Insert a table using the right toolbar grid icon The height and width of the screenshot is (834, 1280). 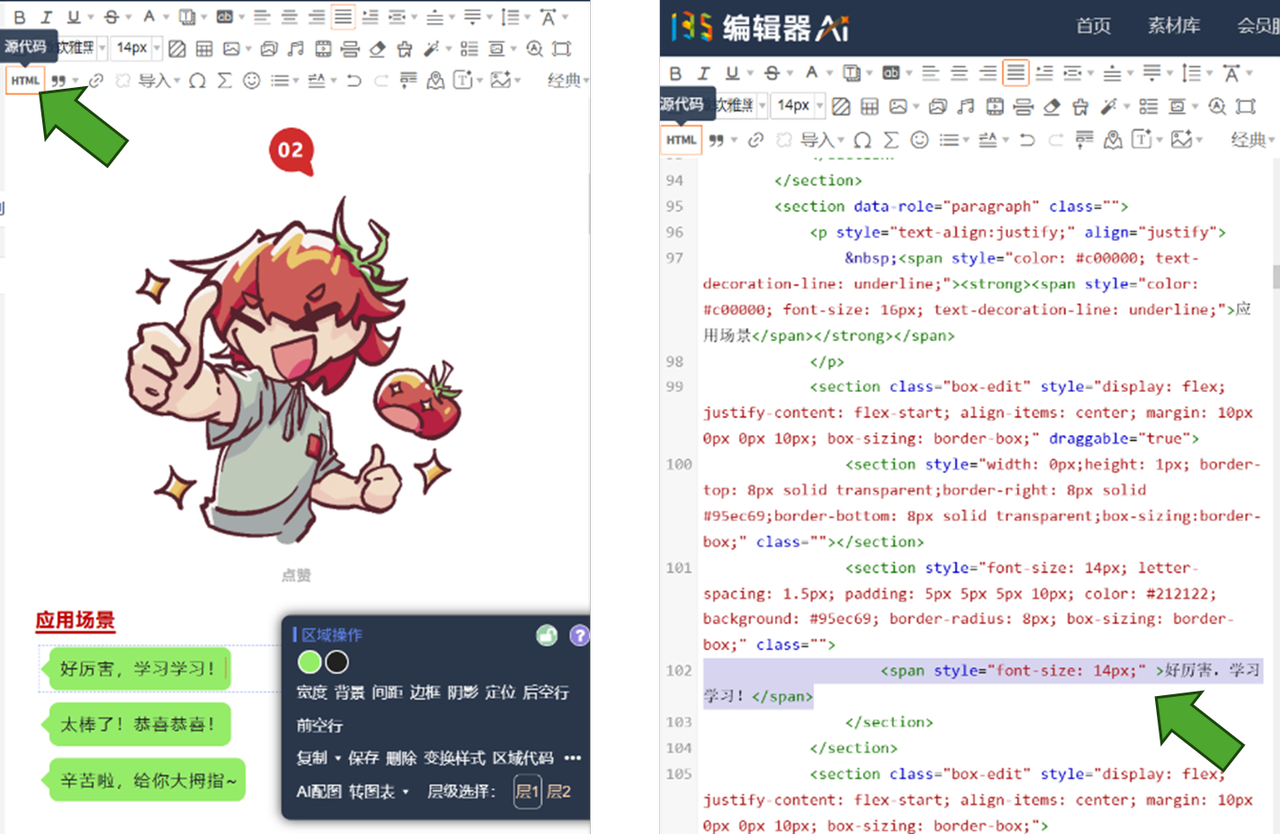(870, 106)
